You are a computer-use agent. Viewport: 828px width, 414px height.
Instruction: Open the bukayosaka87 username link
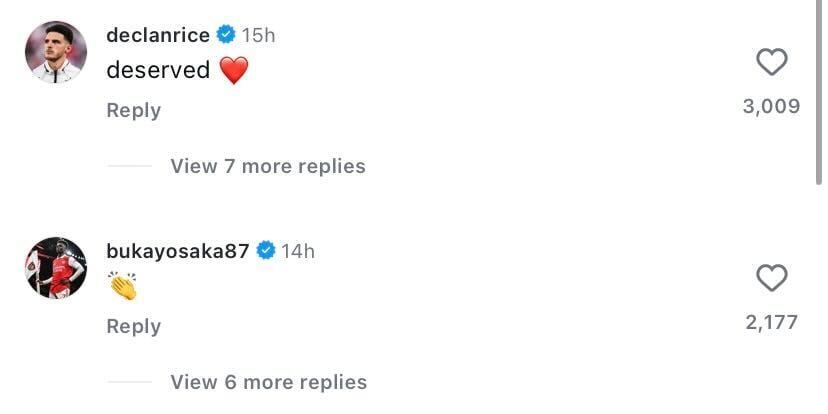click(x=178, y=251)
